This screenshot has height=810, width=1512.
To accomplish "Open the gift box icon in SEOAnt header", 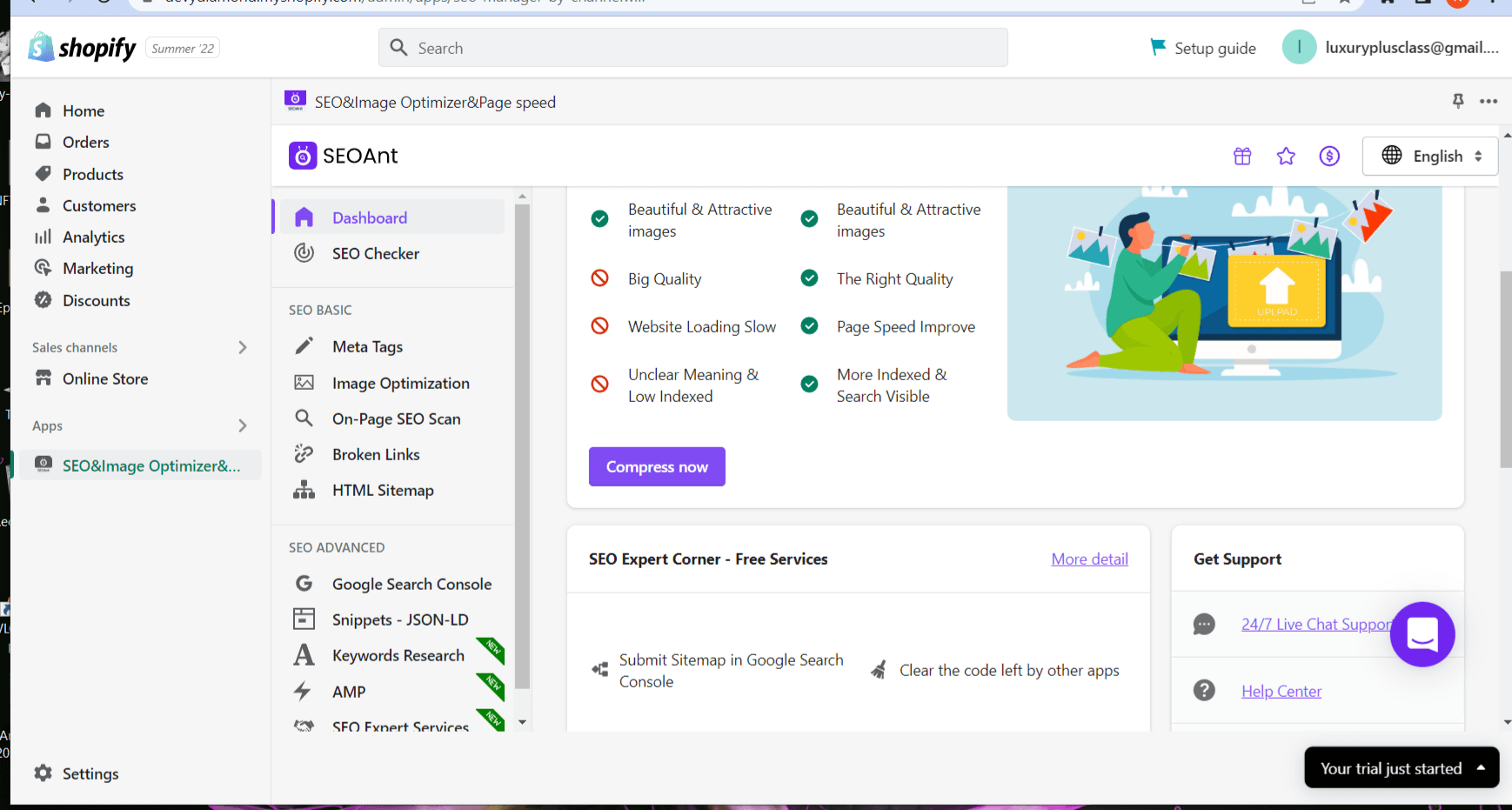I will (x=1242, y=156).
